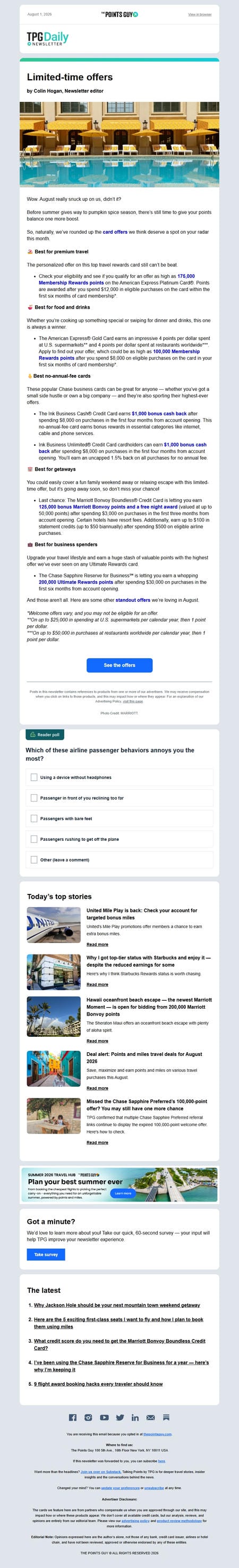
Task: Open the Starbucks storefront story thumbnail
Action: (x=54, y=972)
